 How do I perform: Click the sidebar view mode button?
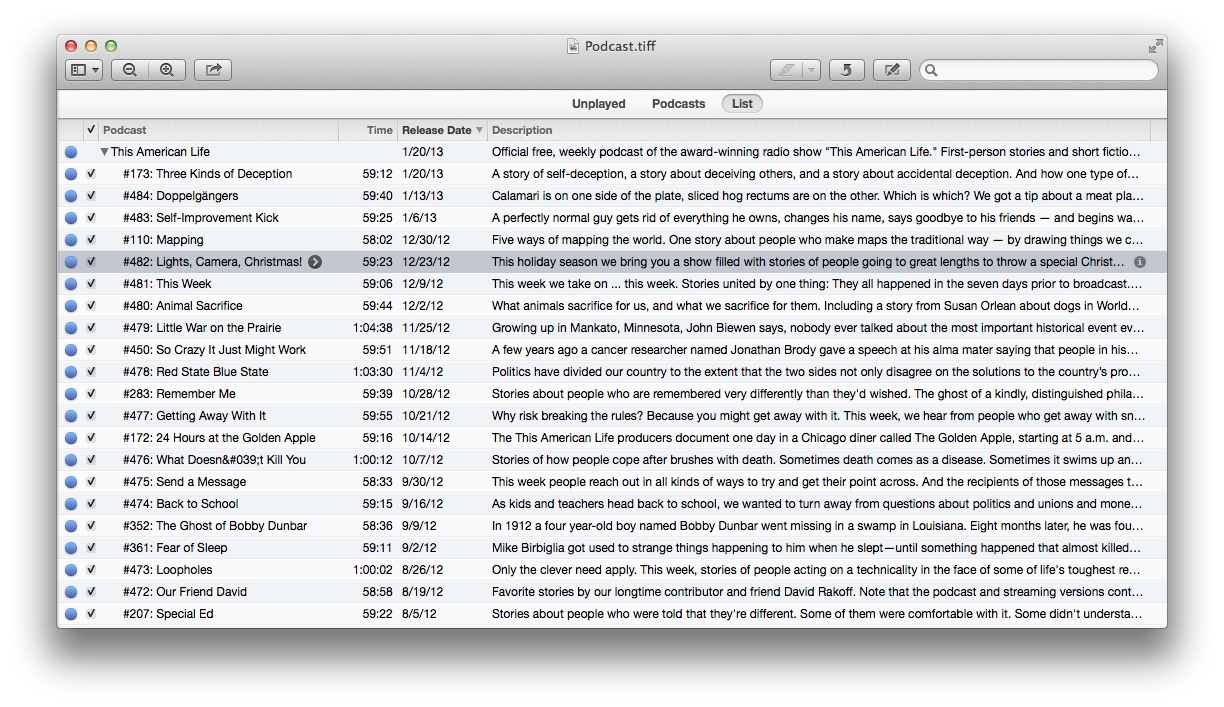[x=84, y=70]
